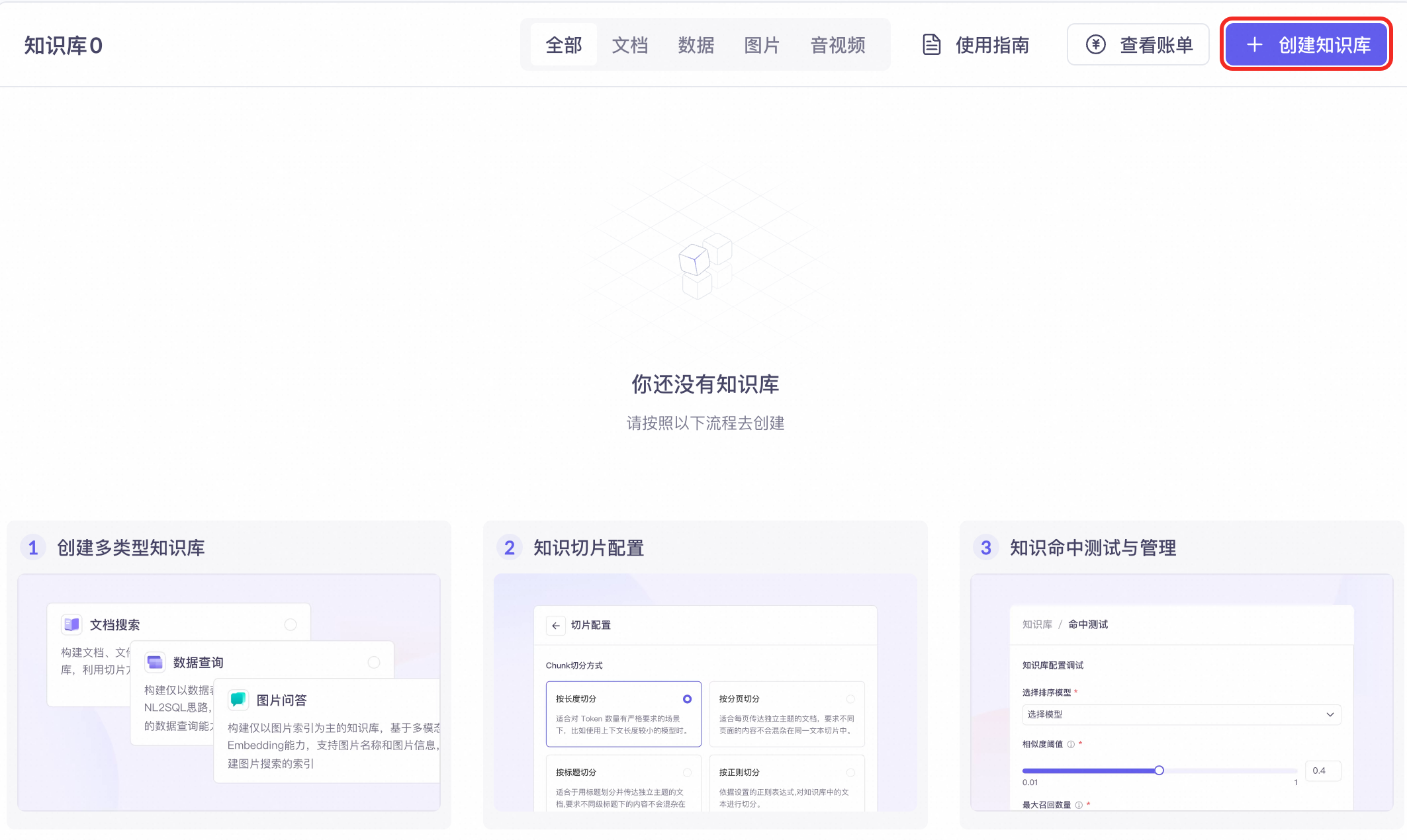Switch to the 音视频 tab
This screenshot has height=840, width=1407.
(x=838, y=45)
